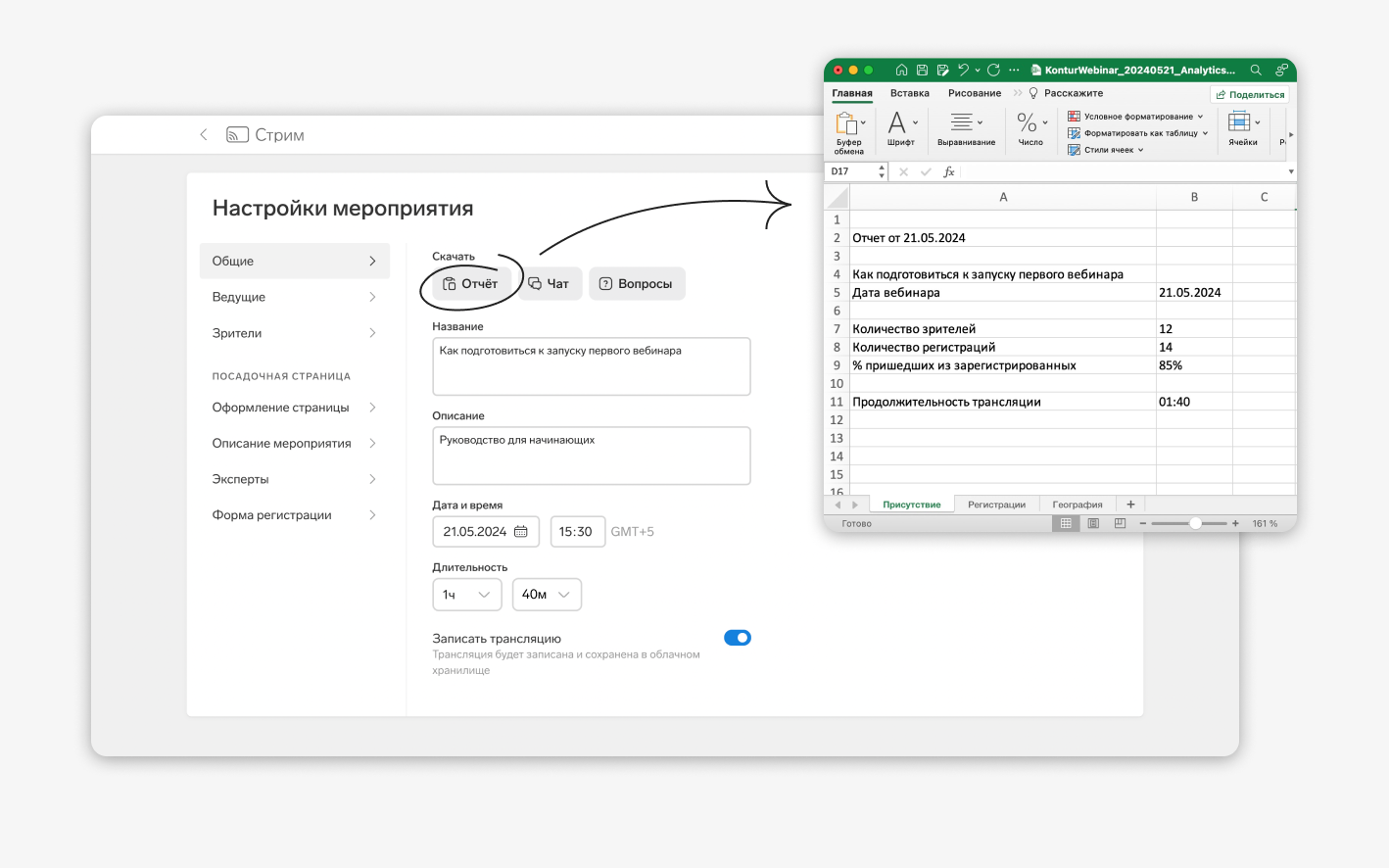Image resolution: width=1389 pixels, height=868 pixels.
Task: Click the Excel zoom slider handle
Action: click(1195, 524)
